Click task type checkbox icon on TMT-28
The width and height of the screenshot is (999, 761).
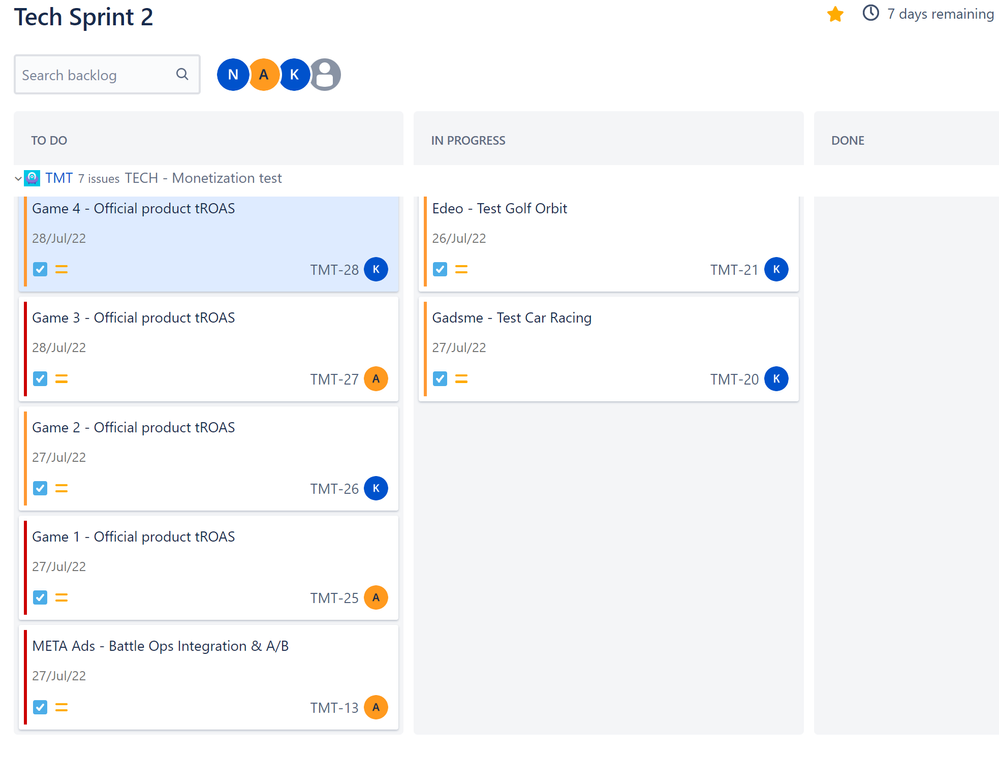pos(40,270)
